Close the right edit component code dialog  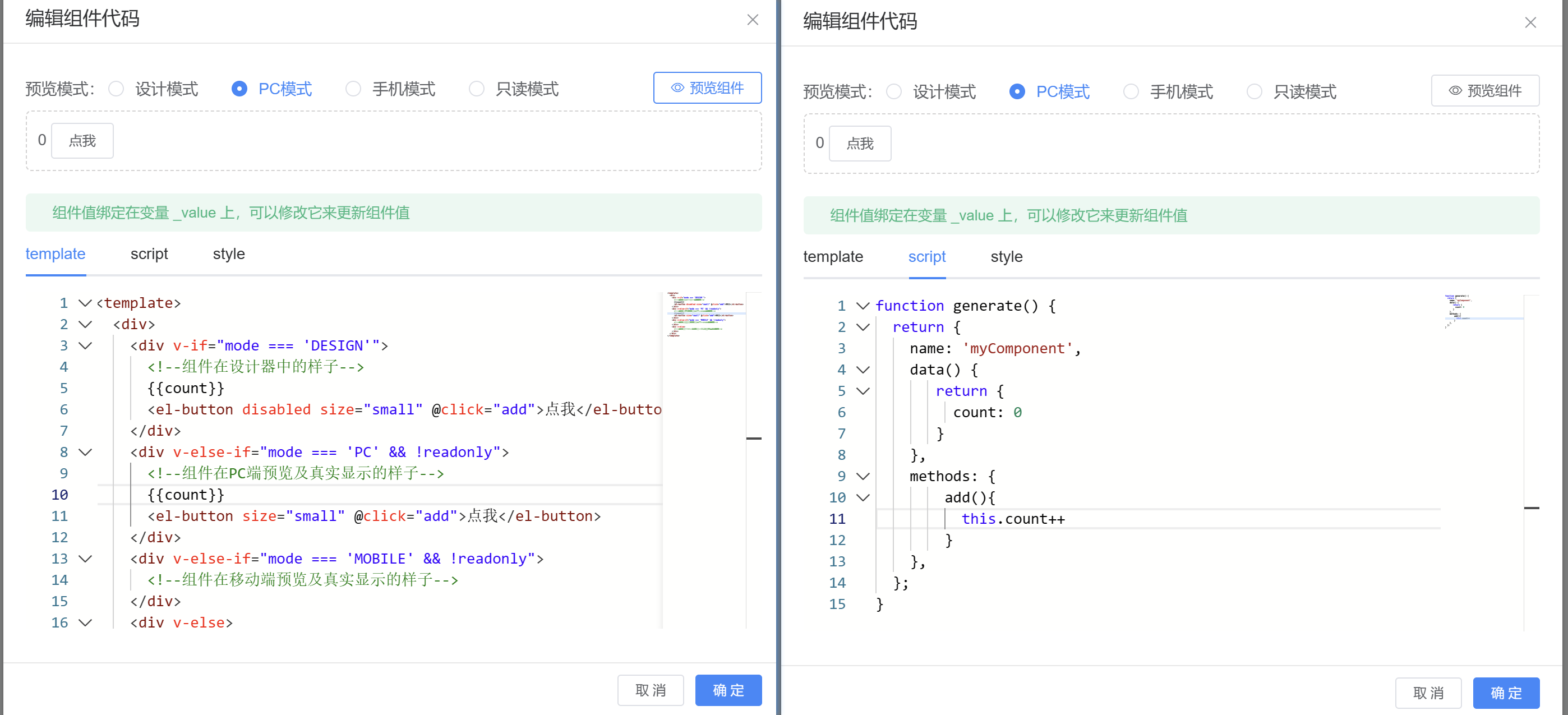(x=1530, y=22)
